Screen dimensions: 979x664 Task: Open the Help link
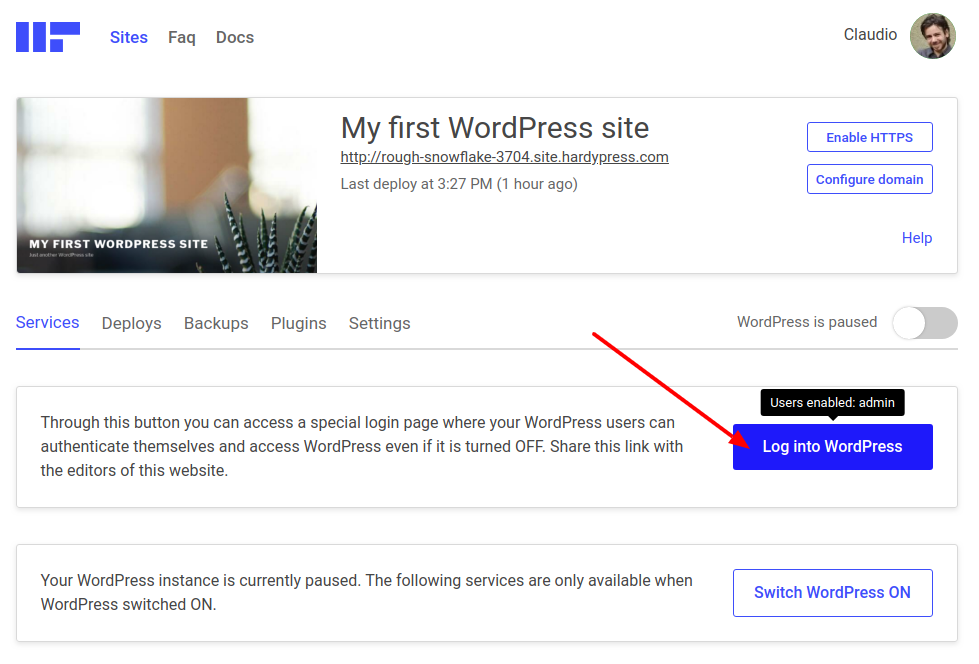click(916, 238)
